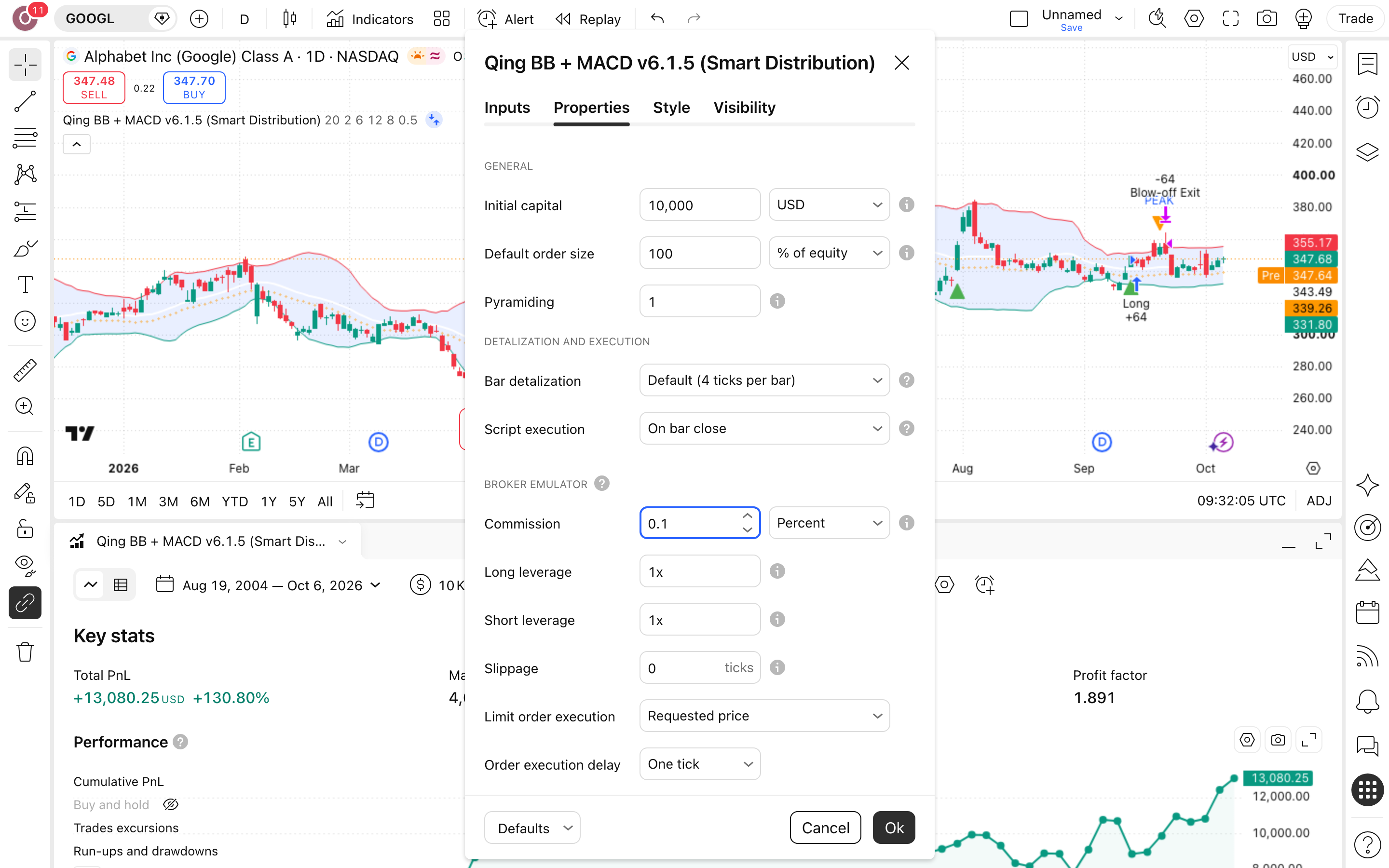Open the Script execution dropdown
The image size is (1389, 868).
coord(764,429)
